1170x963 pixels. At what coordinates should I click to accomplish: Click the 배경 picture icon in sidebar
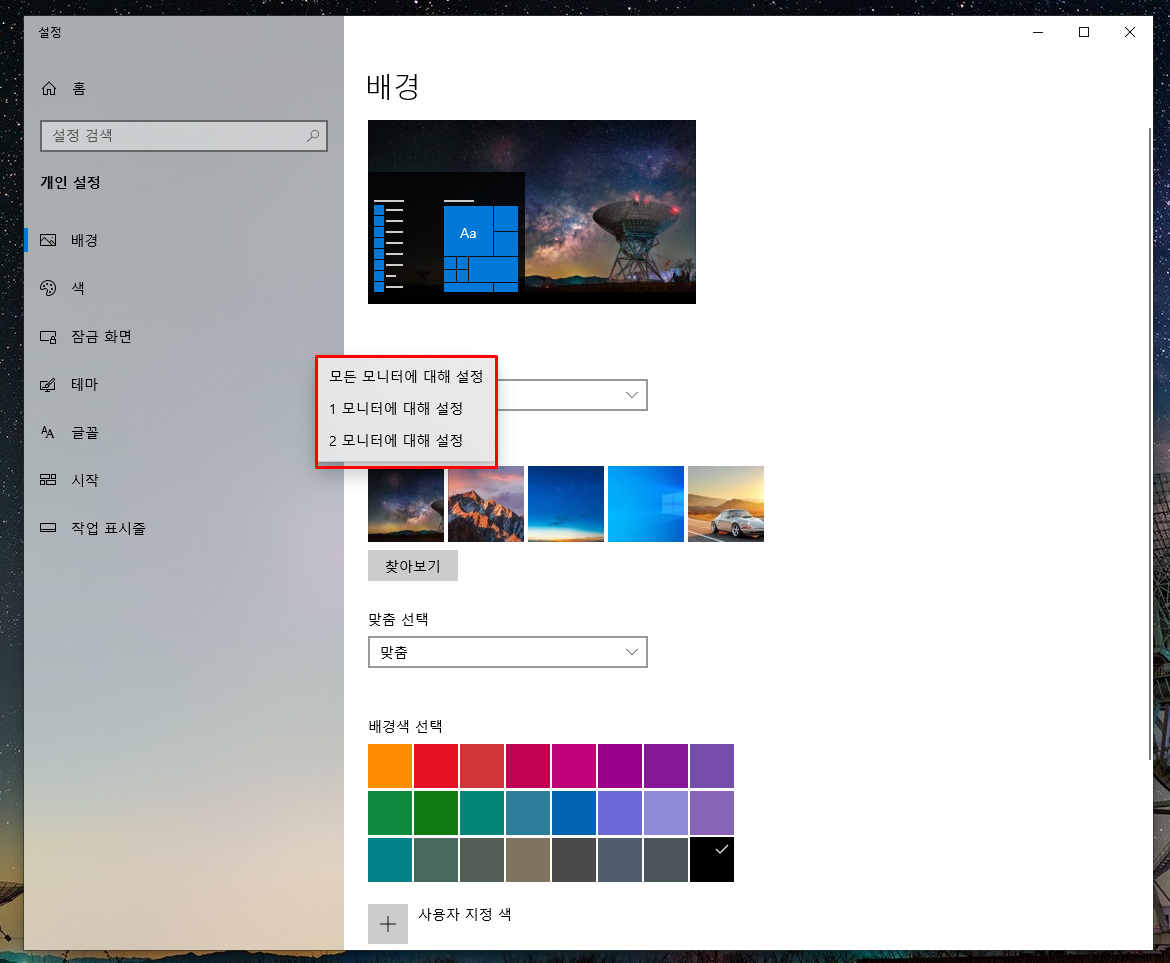point(48,240)
